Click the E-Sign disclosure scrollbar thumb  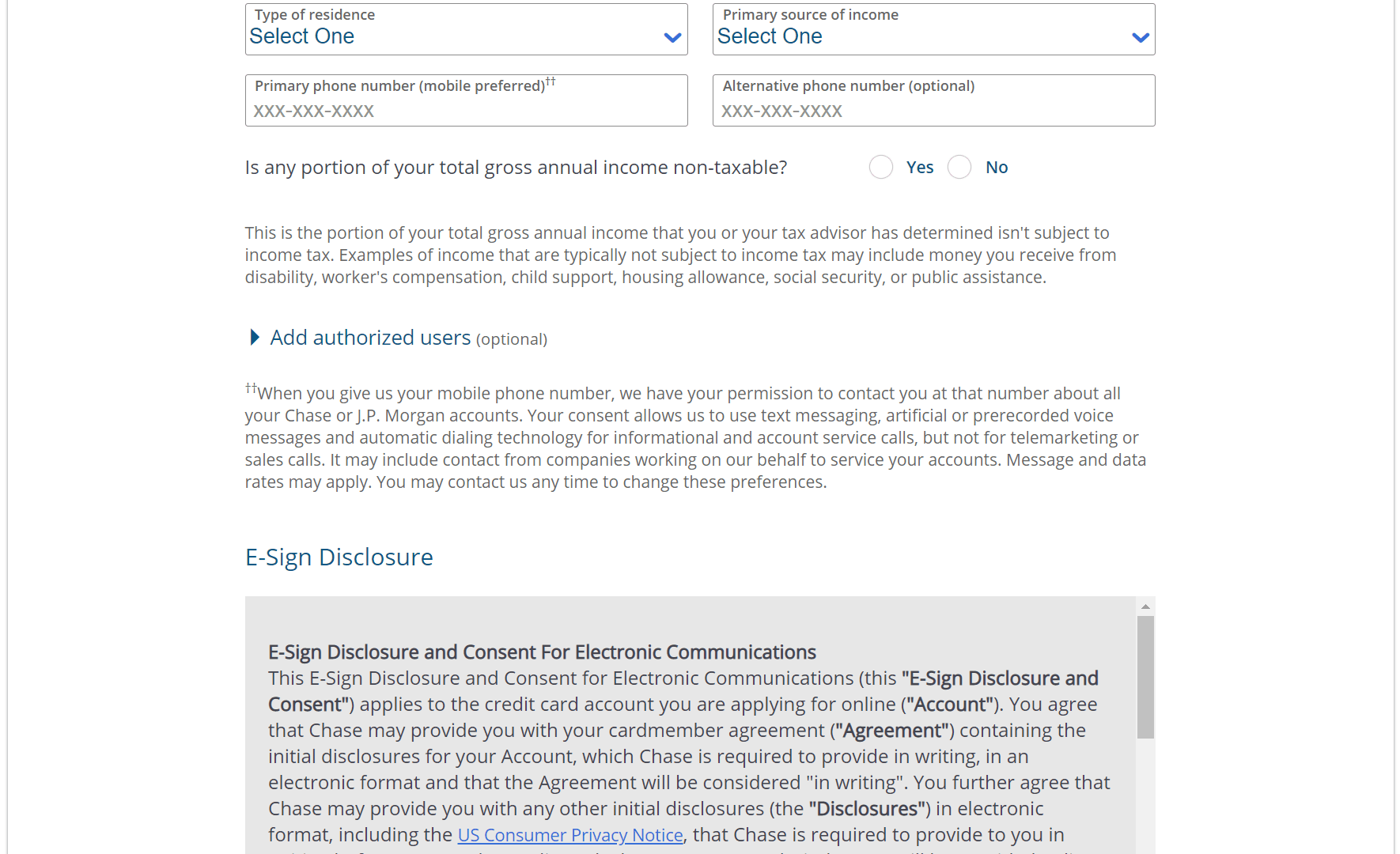click(1145, 677)
